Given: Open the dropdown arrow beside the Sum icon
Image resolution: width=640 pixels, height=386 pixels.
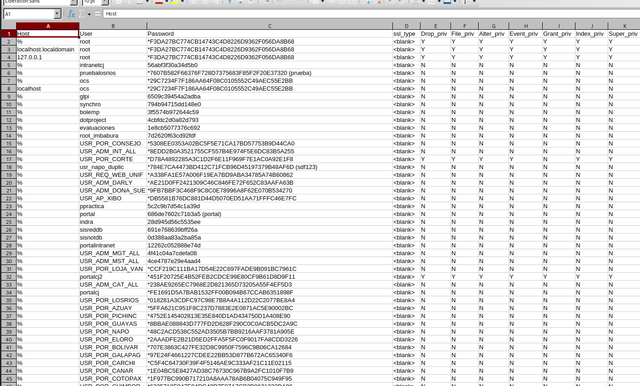Looking at the screenshot, I should 89,14.
